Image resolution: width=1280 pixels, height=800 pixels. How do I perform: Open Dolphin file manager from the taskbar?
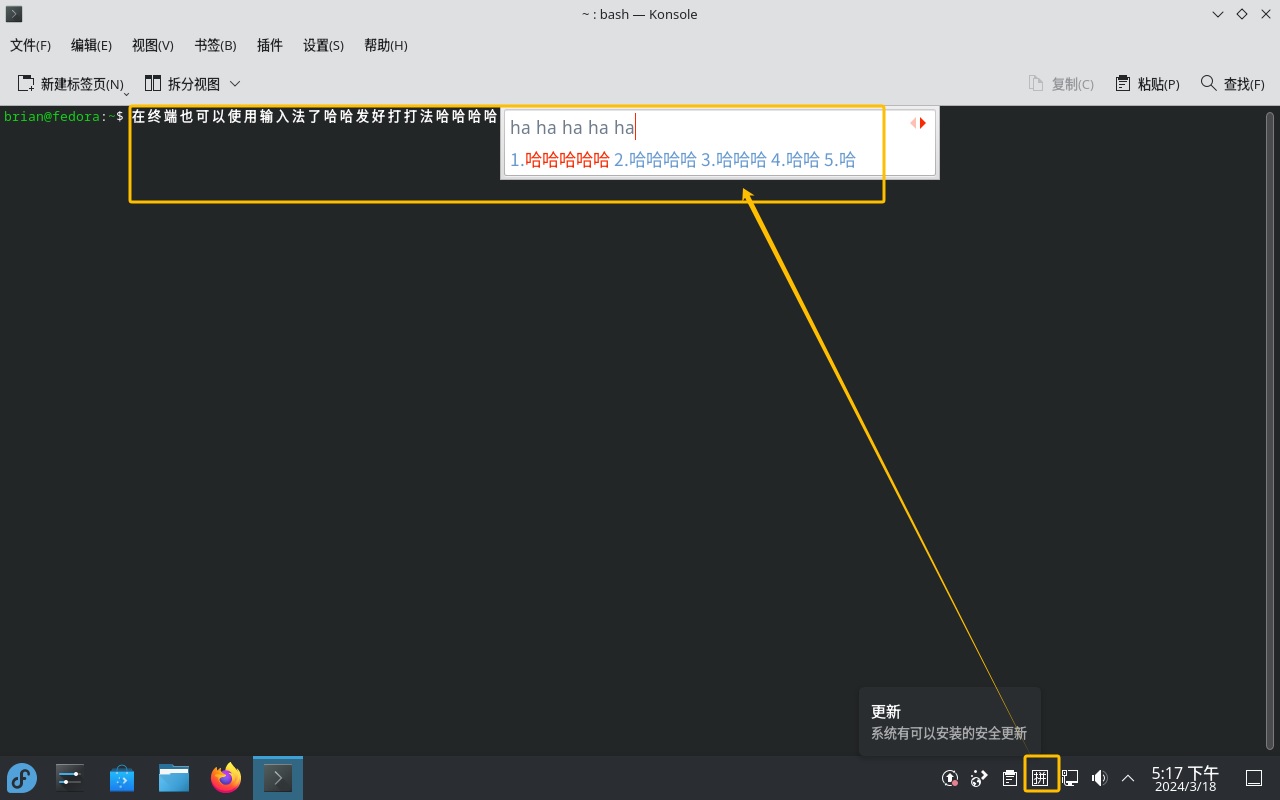point(173,777)
